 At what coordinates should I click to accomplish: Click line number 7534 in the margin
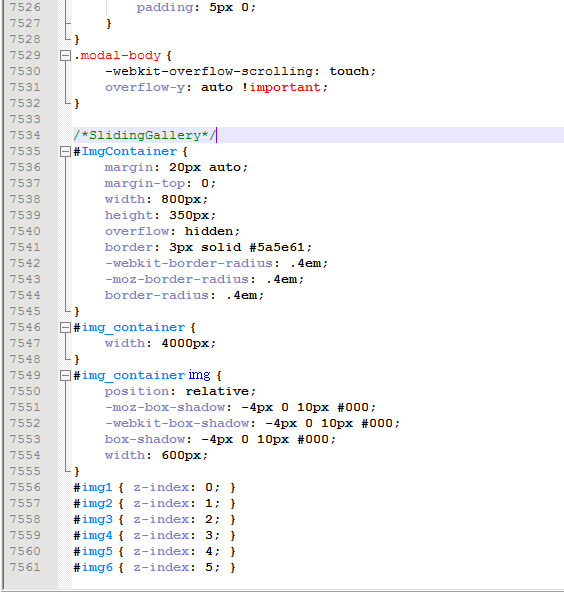click(25, 135)
